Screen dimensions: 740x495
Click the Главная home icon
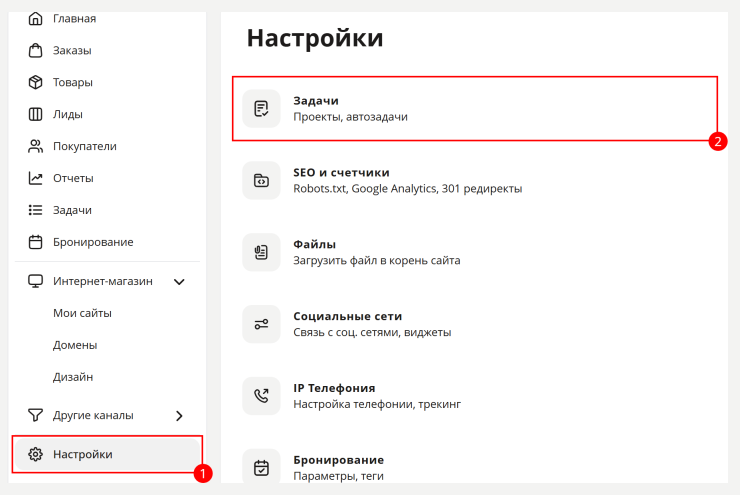[35, 18]
